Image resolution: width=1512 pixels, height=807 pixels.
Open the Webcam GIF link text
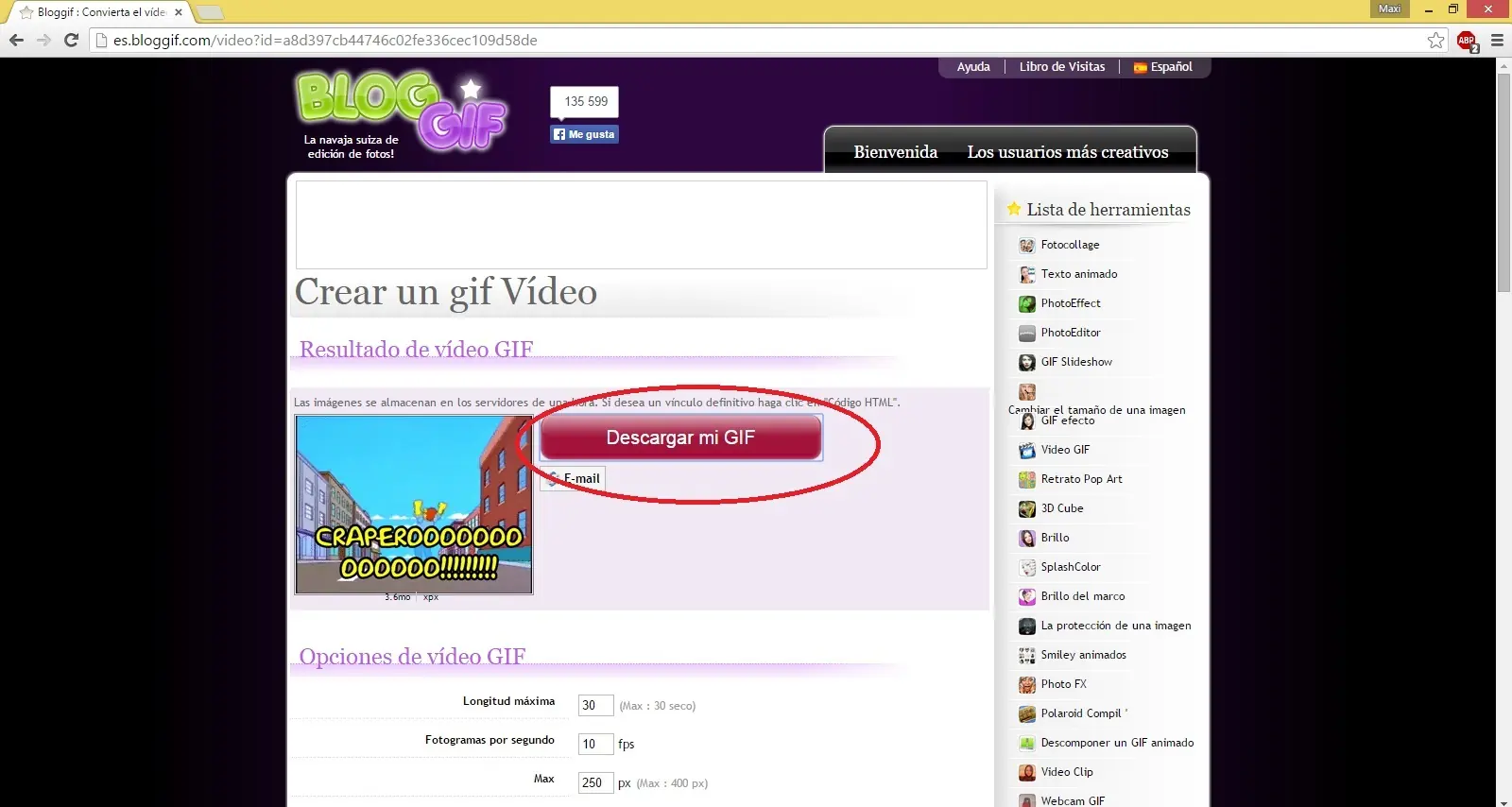click(x=1073, y=800)
